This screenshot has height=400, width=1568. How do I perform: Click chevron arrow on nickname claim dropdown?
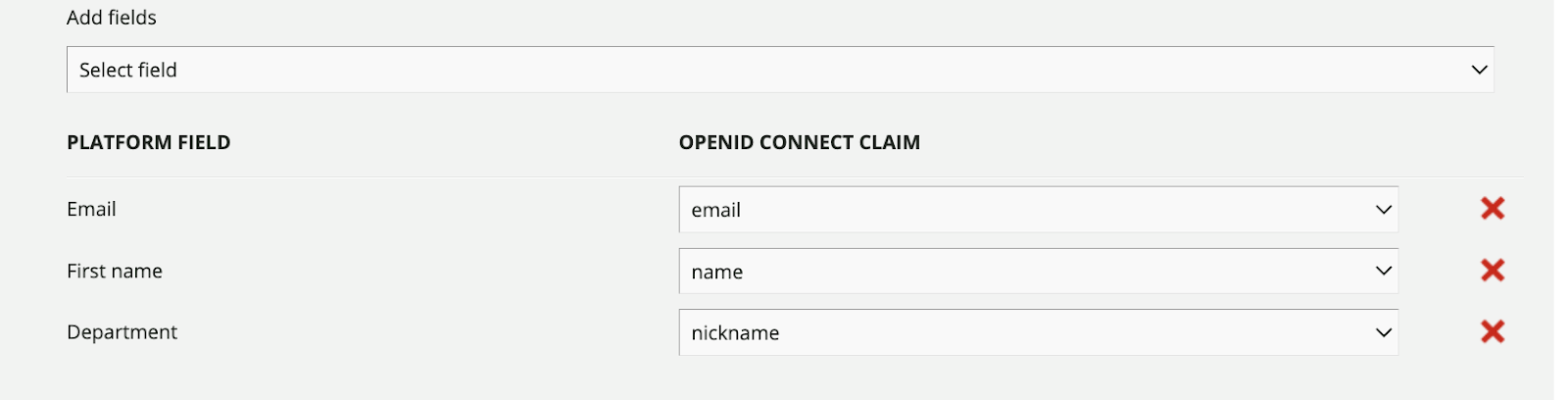(1383, 332)
